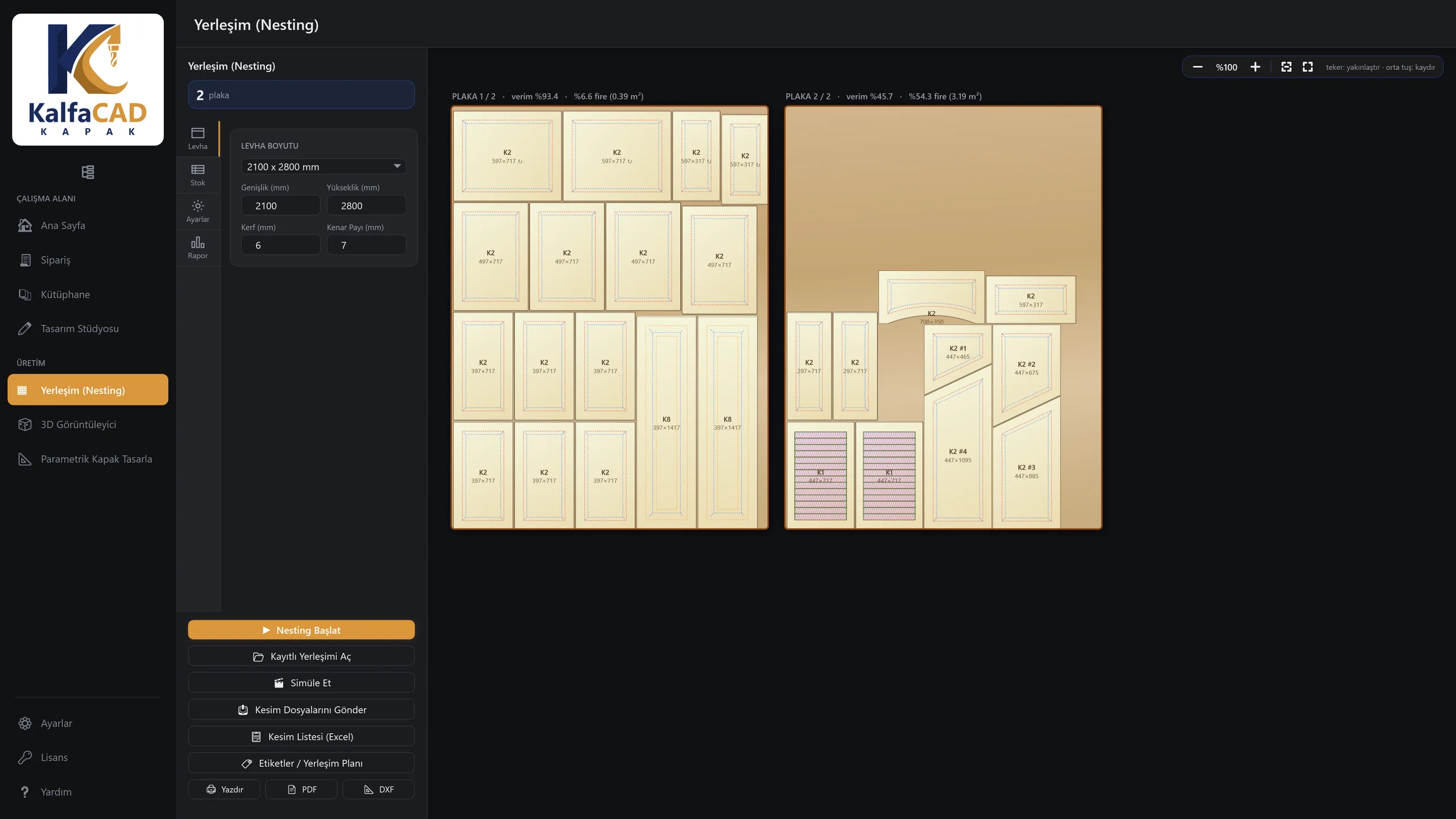
Task: Collapse sidebar using the panel icon
Action: coord(88,172)
